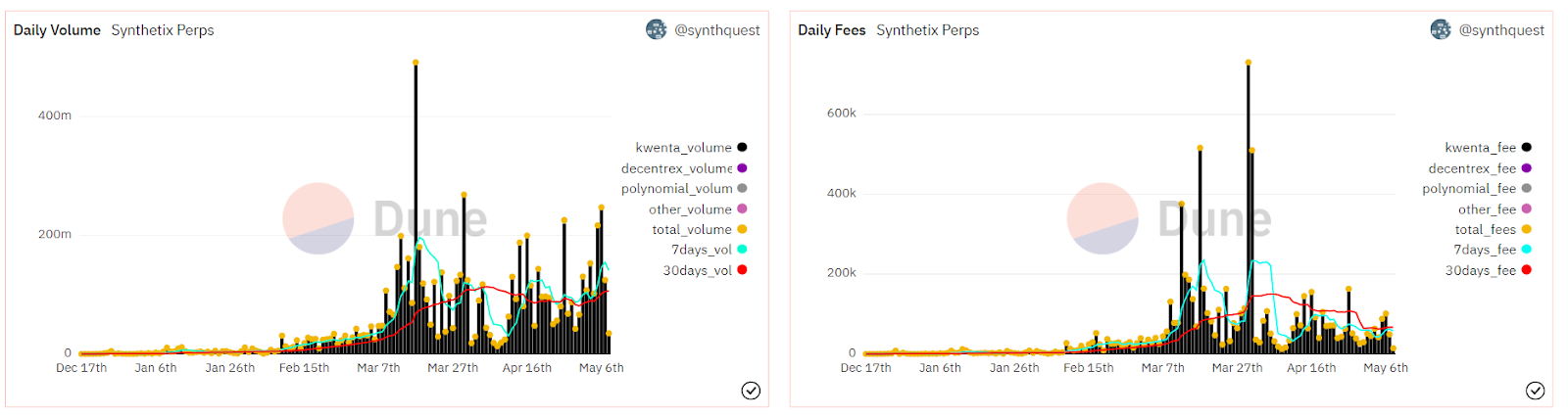Click the purple decentrex_volume legend dot
The width and height of the screenshot is (1568, 417).
point(742,168)
